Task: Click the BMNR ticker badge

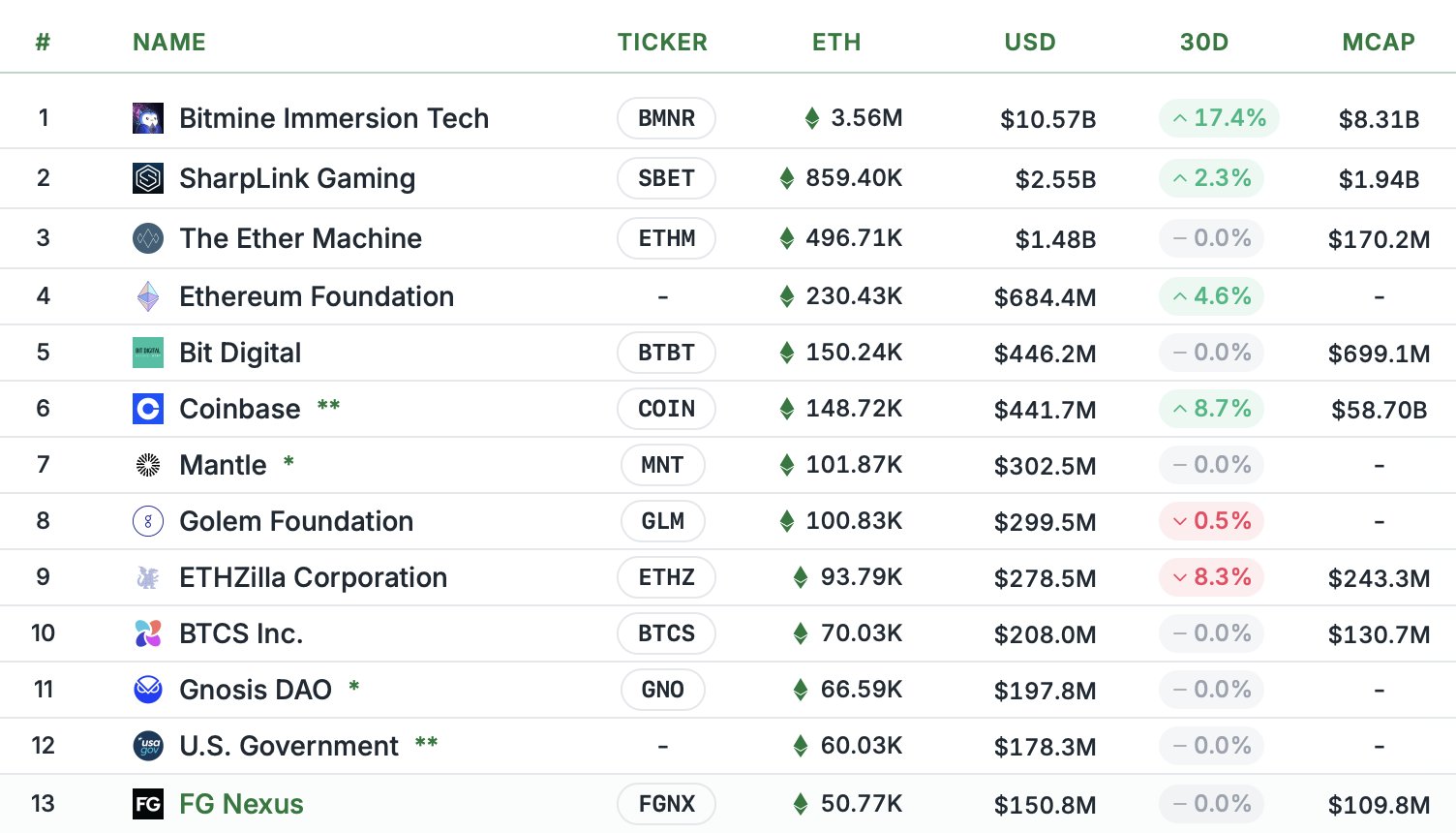Action: [666, 118]
